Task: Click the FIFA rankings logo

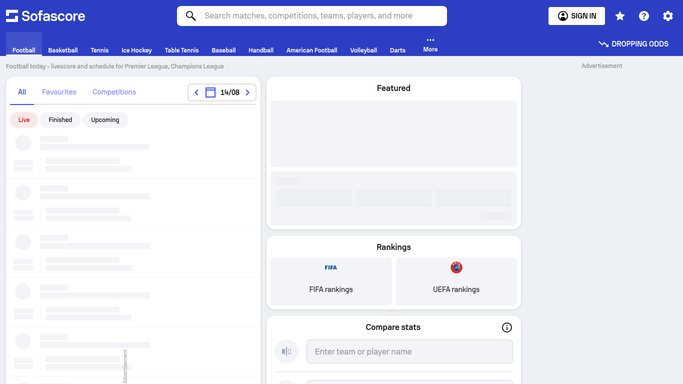Action: pos(331,267)
